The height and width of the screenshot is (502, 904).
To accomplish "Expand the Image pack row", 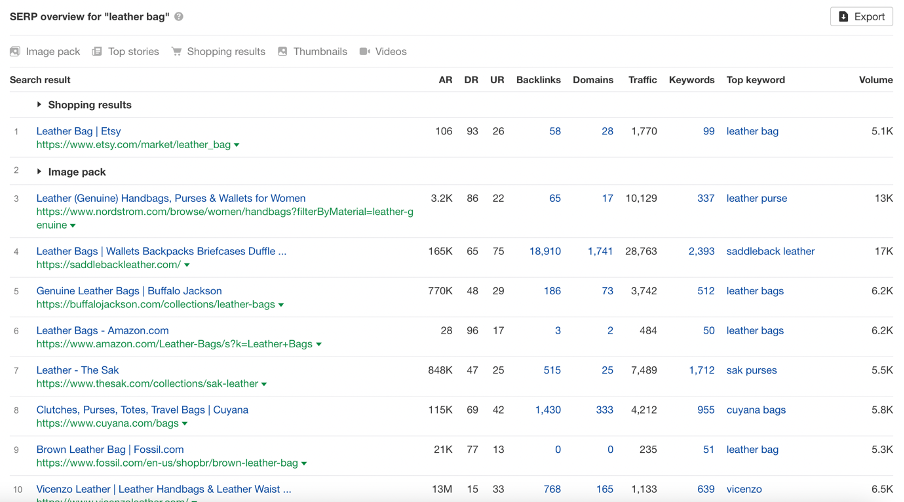I will pos(39,172).
